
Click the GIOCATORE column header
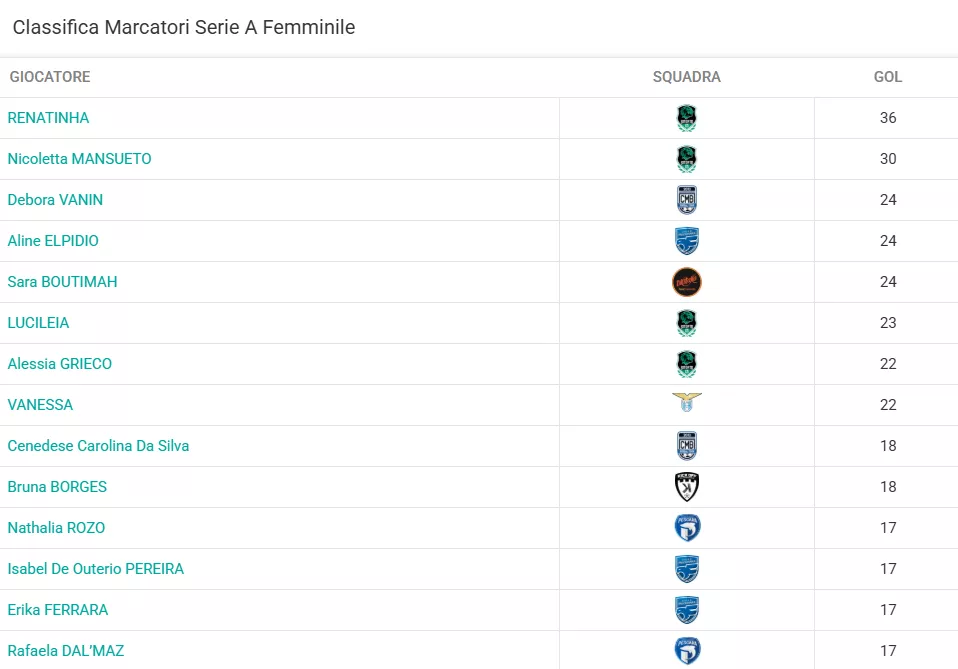point(50,77)
